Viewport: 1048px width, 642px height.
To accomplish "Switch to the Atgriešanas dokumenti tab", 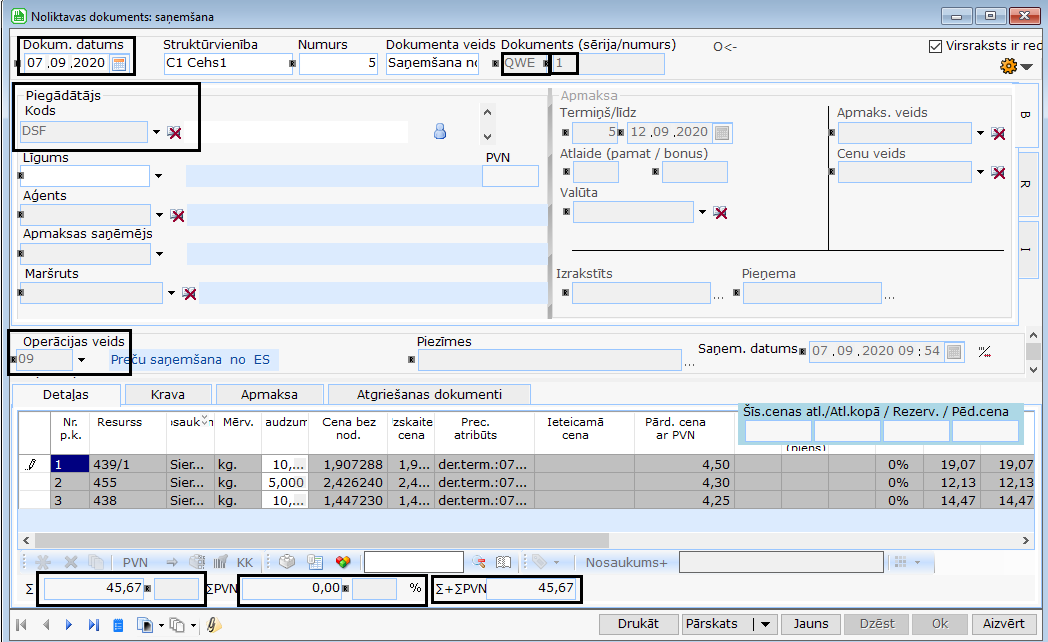I will [x=429, y=395].
